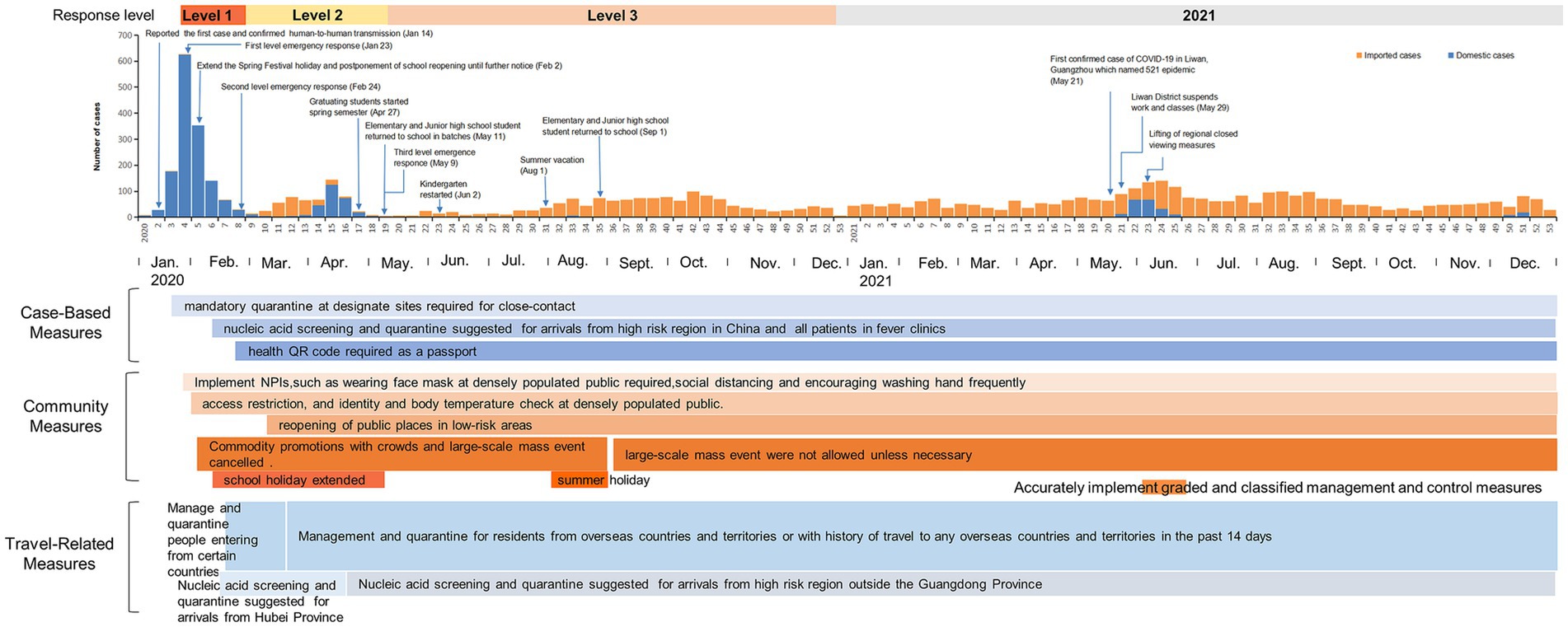Select the Level 2 response band

pos(317,15)
